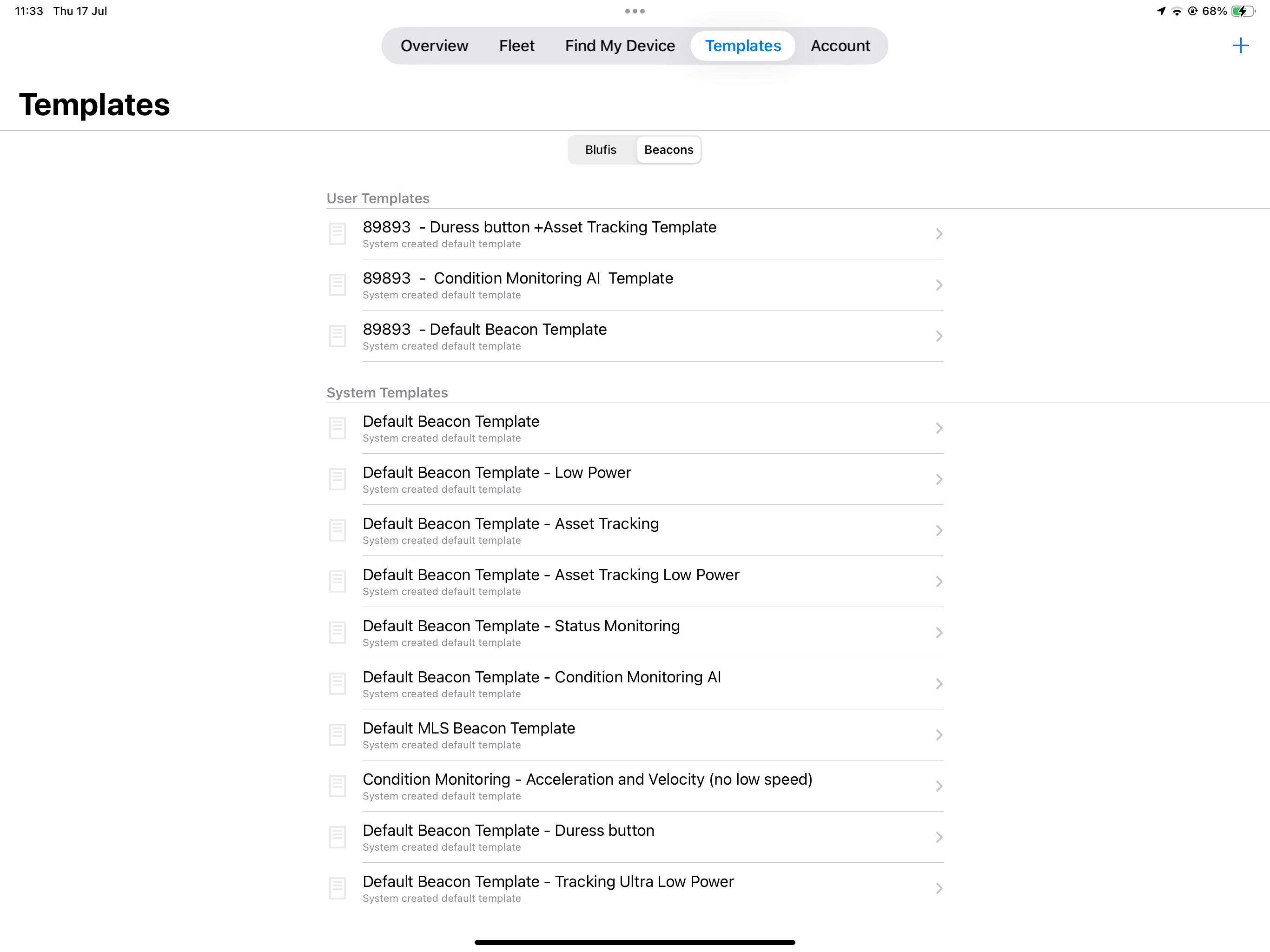Click document icon beside Tracking Ultra Low Power
Image resolution: width=1270 pixels, height=952 pixels.
click(337, 888)
